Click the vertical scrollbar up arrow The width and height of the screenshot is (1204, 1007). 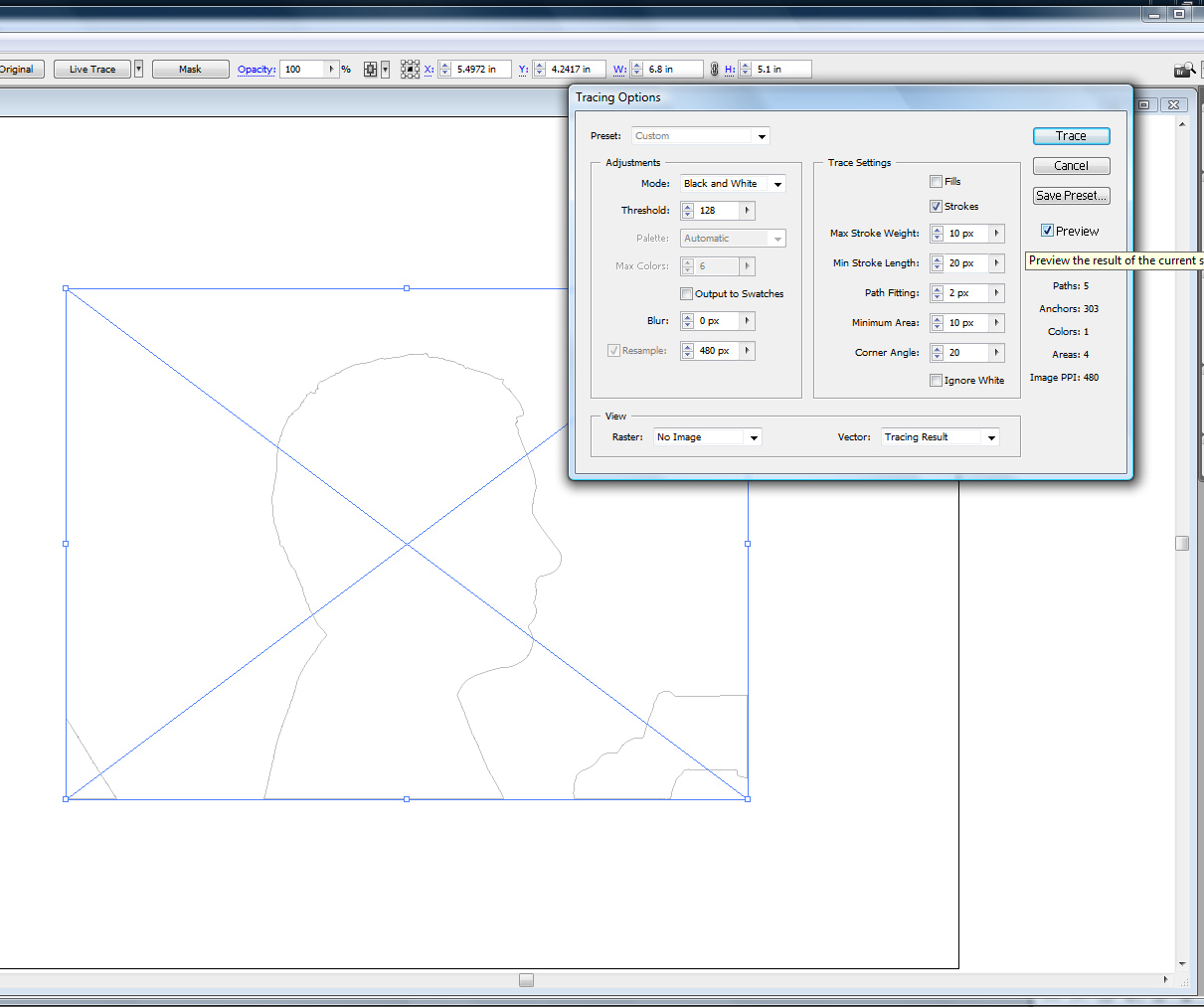(1182, 124)
